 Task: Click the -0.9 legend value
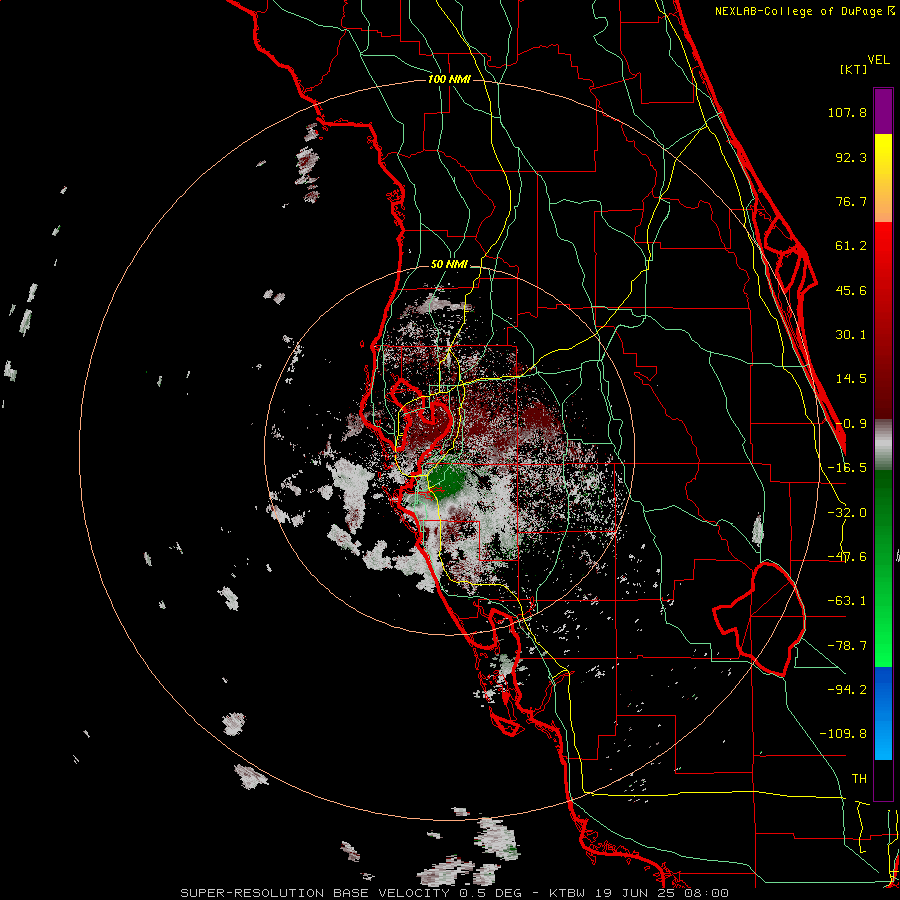[851, 424]
